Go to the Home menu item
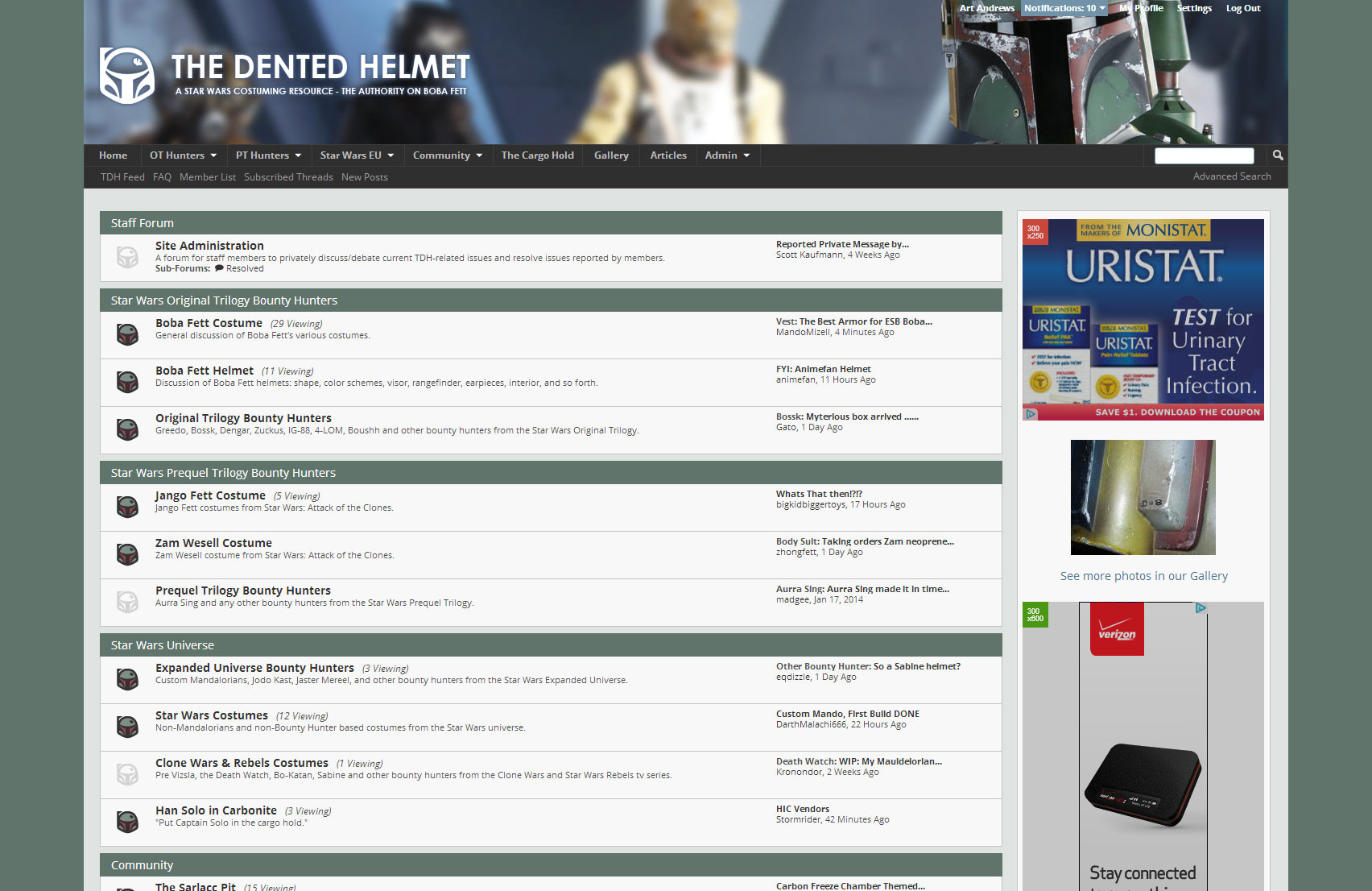Screen dimensions: 1372x891 point(113,155)
